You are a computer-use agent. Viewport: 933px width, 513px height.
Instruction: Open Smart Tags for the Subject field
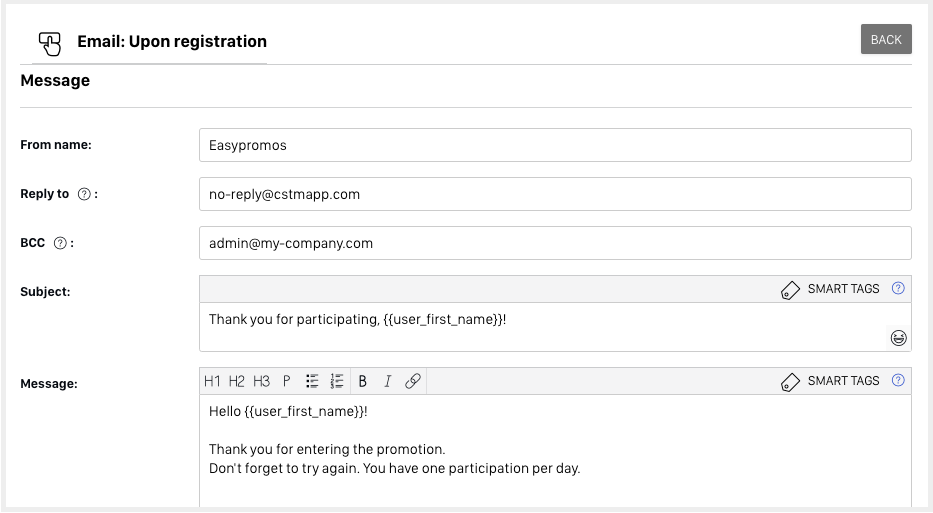coord(831,289)
